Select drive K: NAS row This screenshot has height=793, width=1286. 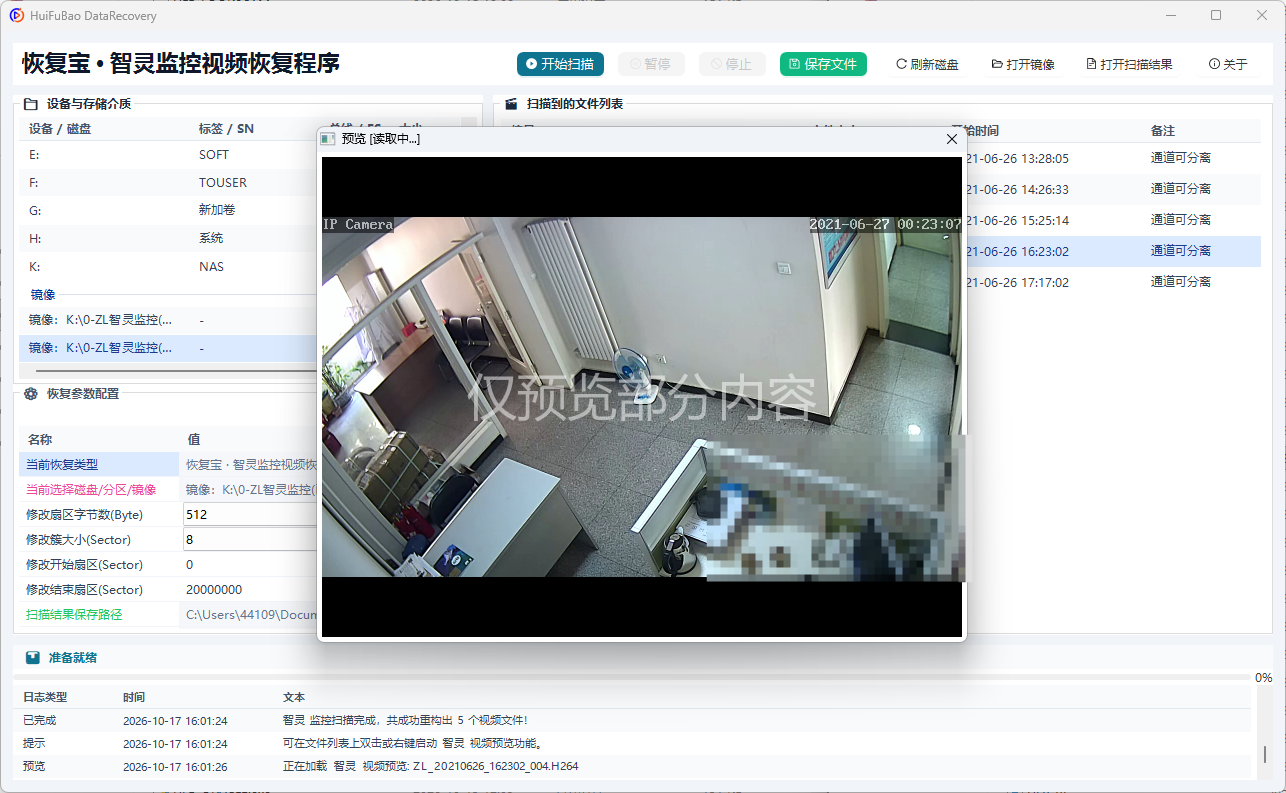click(x=168, y=267)
